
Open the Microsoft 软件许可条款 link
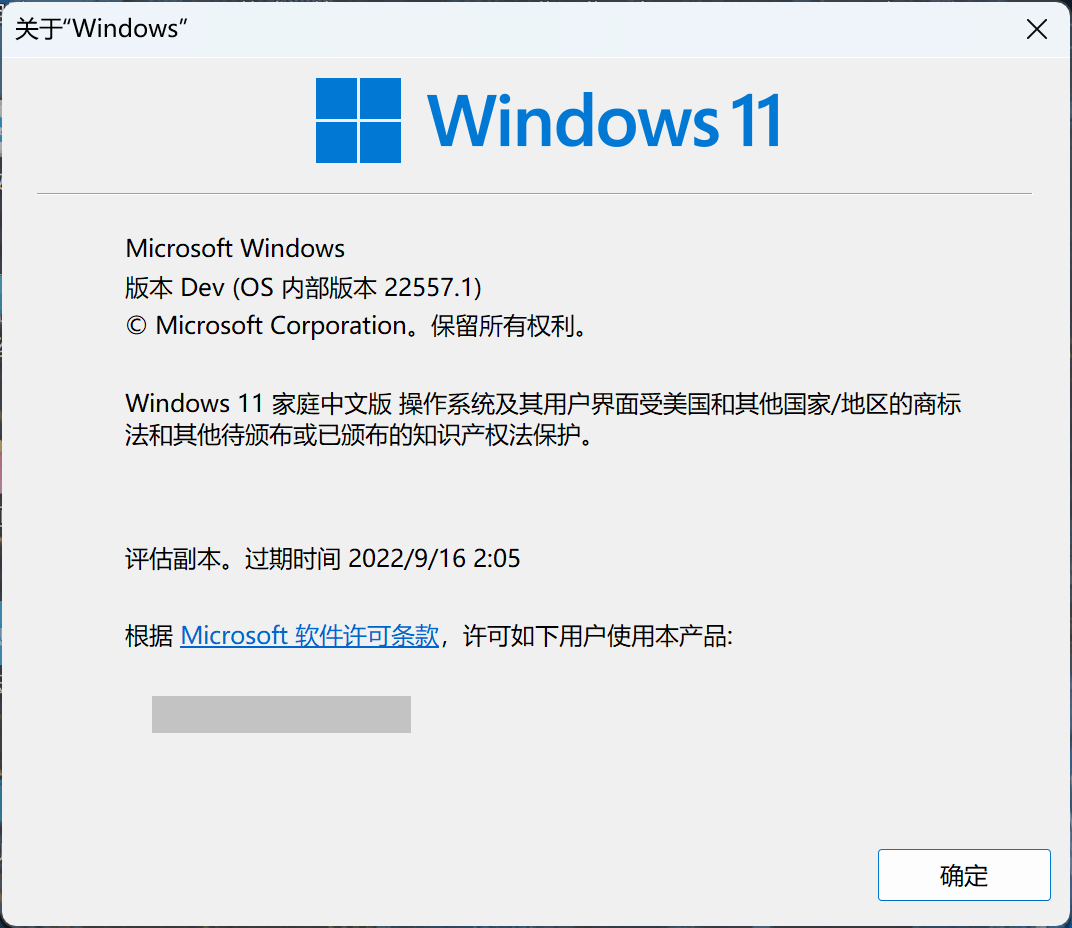[x=310, y=636]
